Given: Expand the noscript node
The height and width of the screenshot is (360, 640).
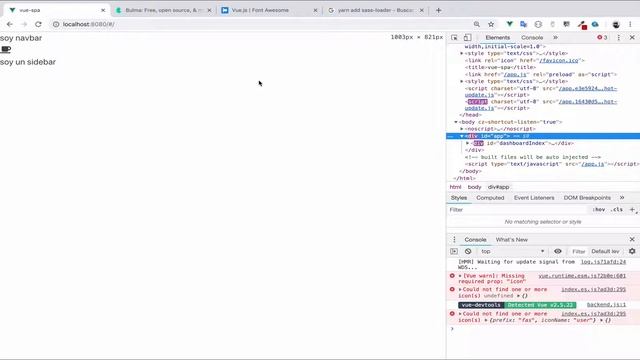Looking at the screenshot, I should pyautogui.click(x=462, y=129).
